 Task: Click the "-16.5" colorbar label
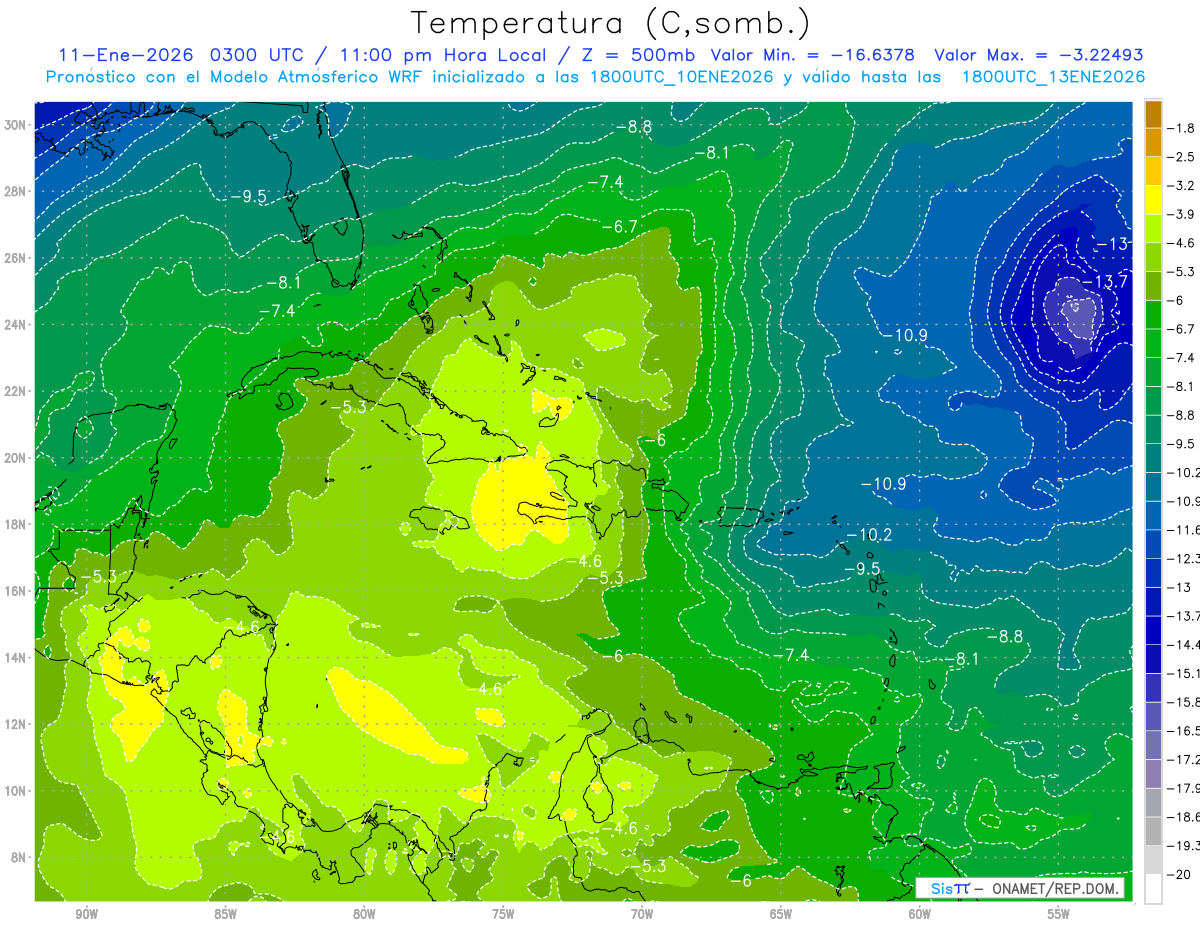1186,730
